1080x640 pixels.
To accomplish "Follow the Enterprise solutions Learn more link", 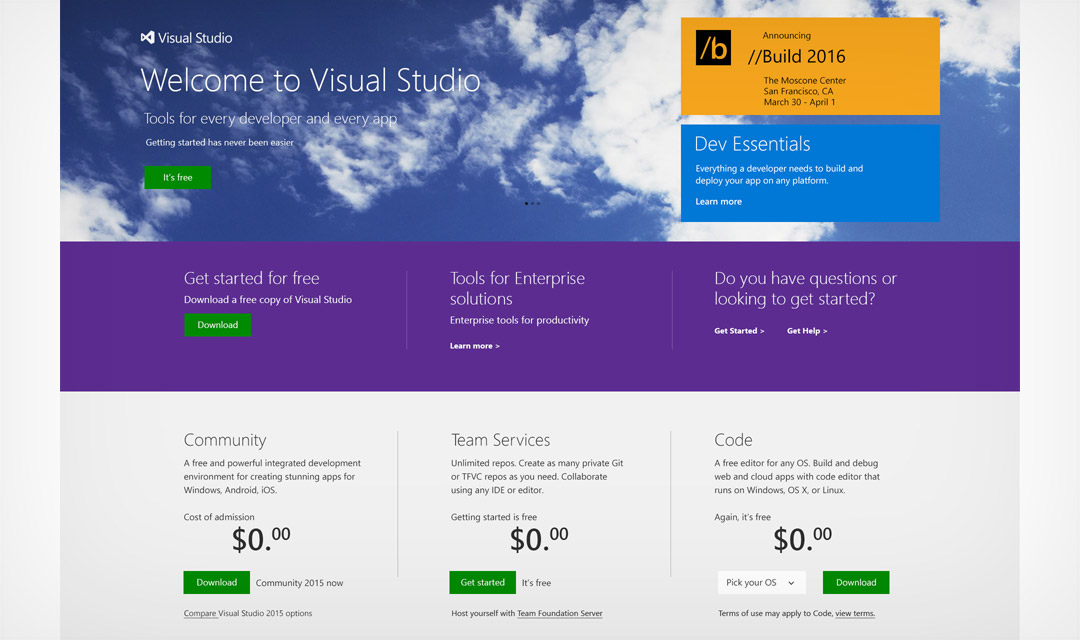I will [474, 346].
